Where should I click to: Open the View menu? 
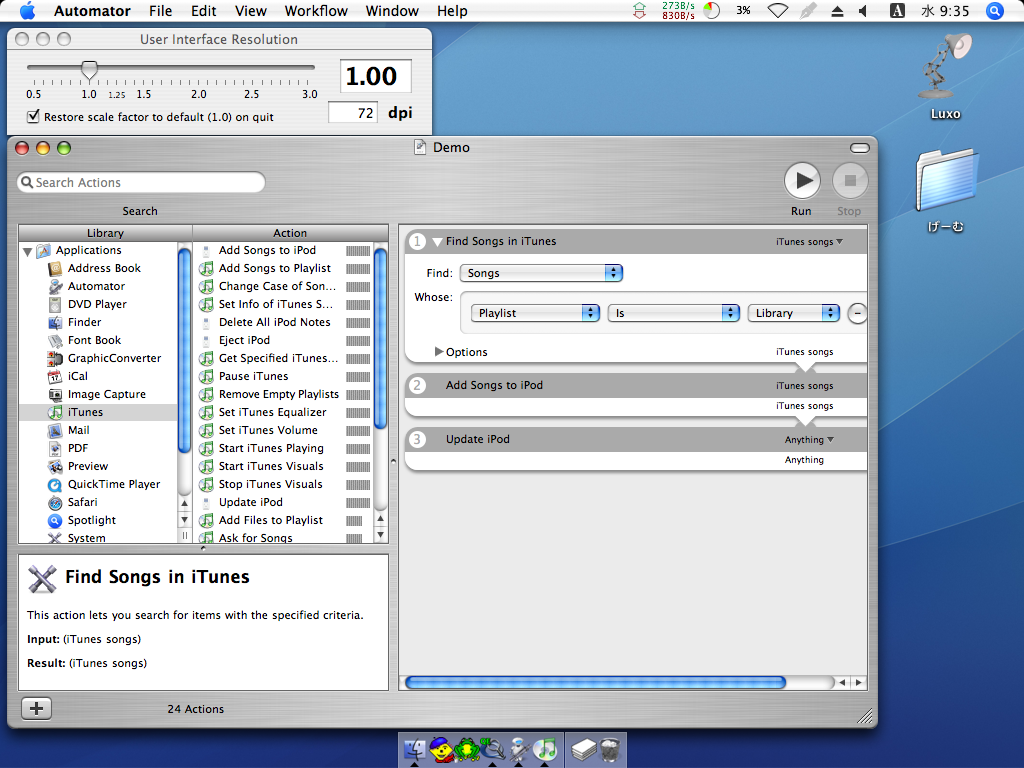251,11
